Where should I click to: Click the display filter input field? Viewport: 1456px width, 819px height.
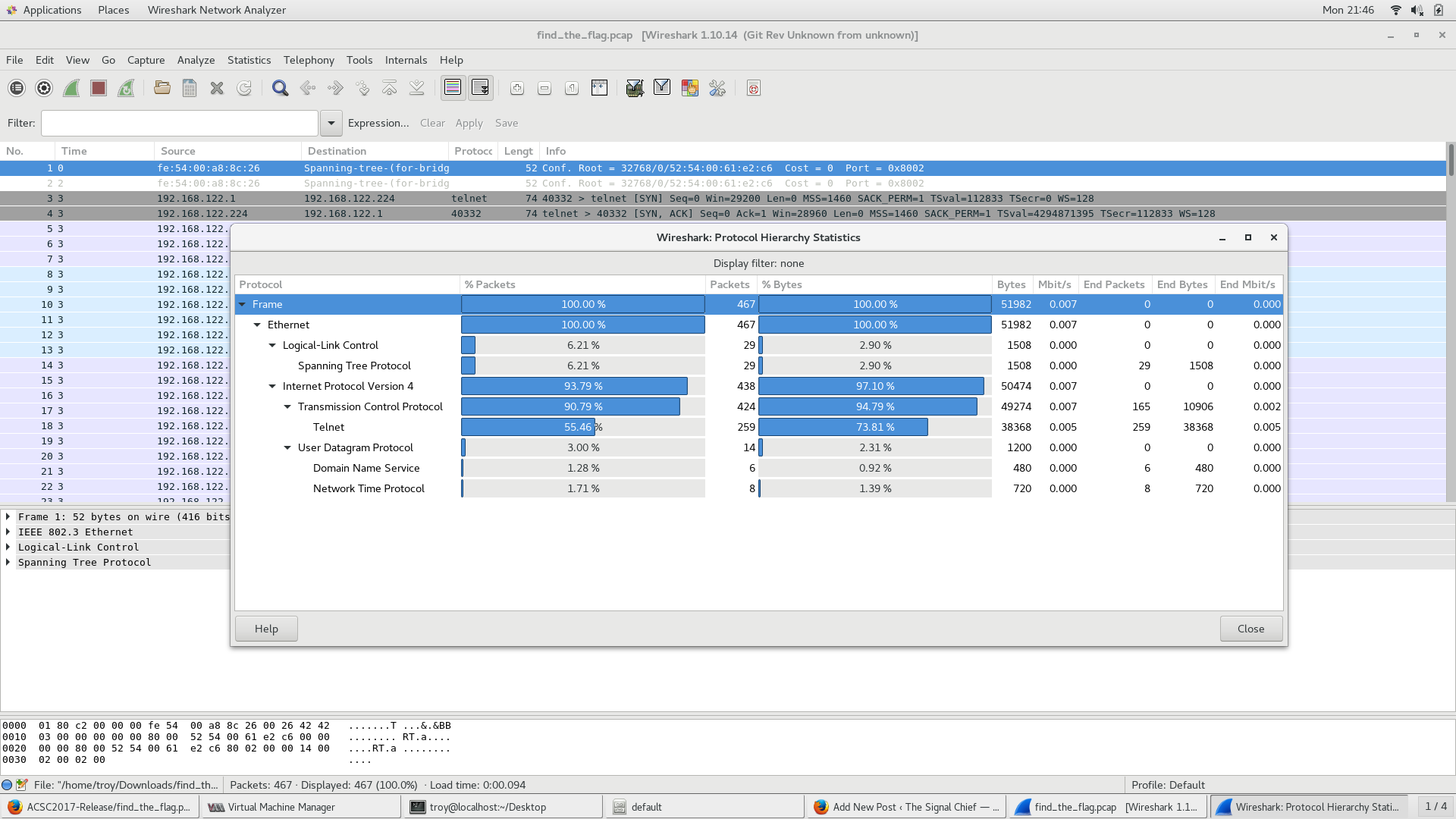click(x=180, y=123)
